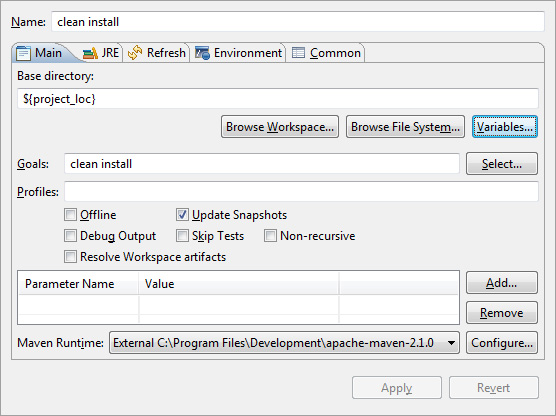
Task: Add a new parameter entry
Action: click(x=502, y=283)
